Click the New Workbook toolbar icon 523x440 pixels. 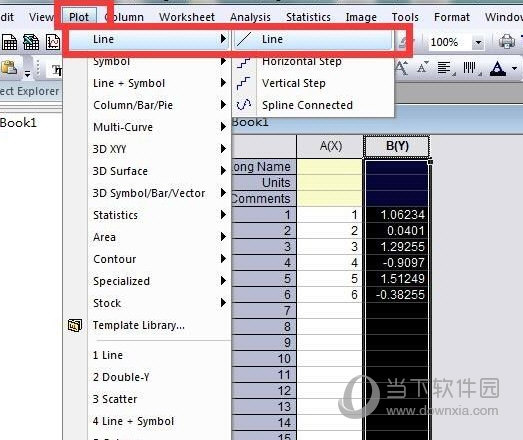coord(9,42)
